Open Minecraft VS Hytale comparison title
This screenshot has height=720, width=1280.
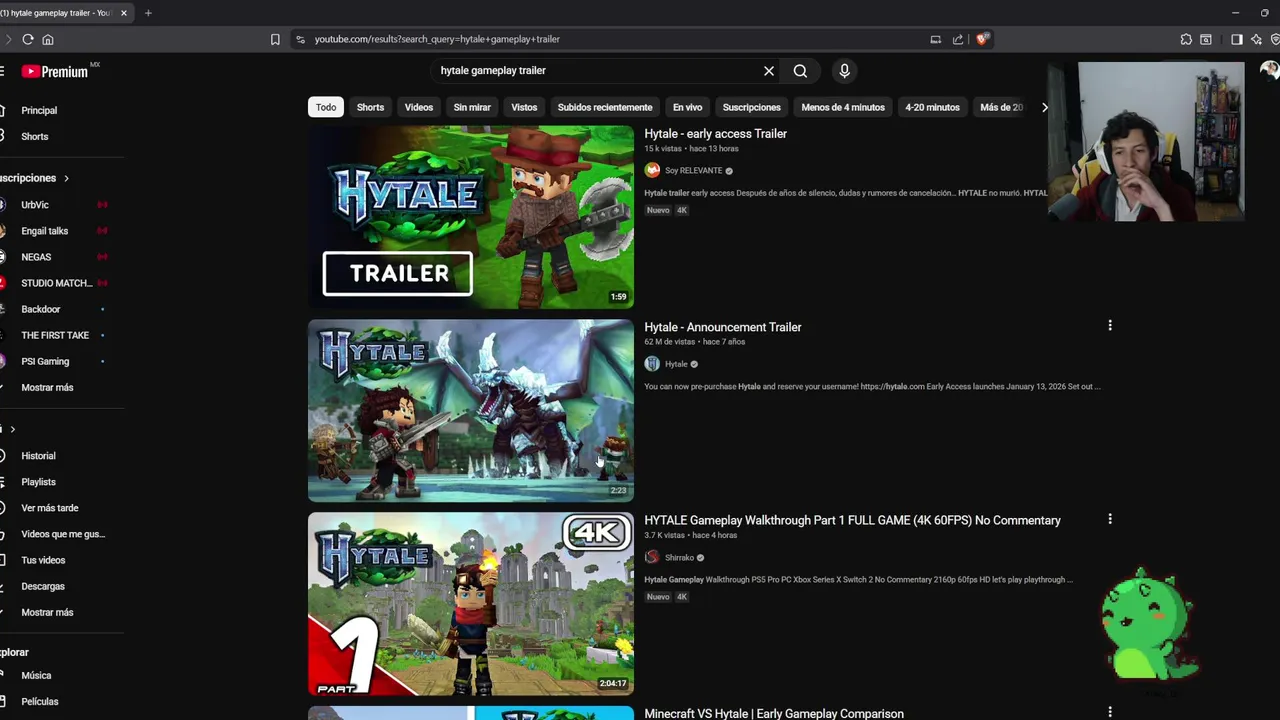774,713
